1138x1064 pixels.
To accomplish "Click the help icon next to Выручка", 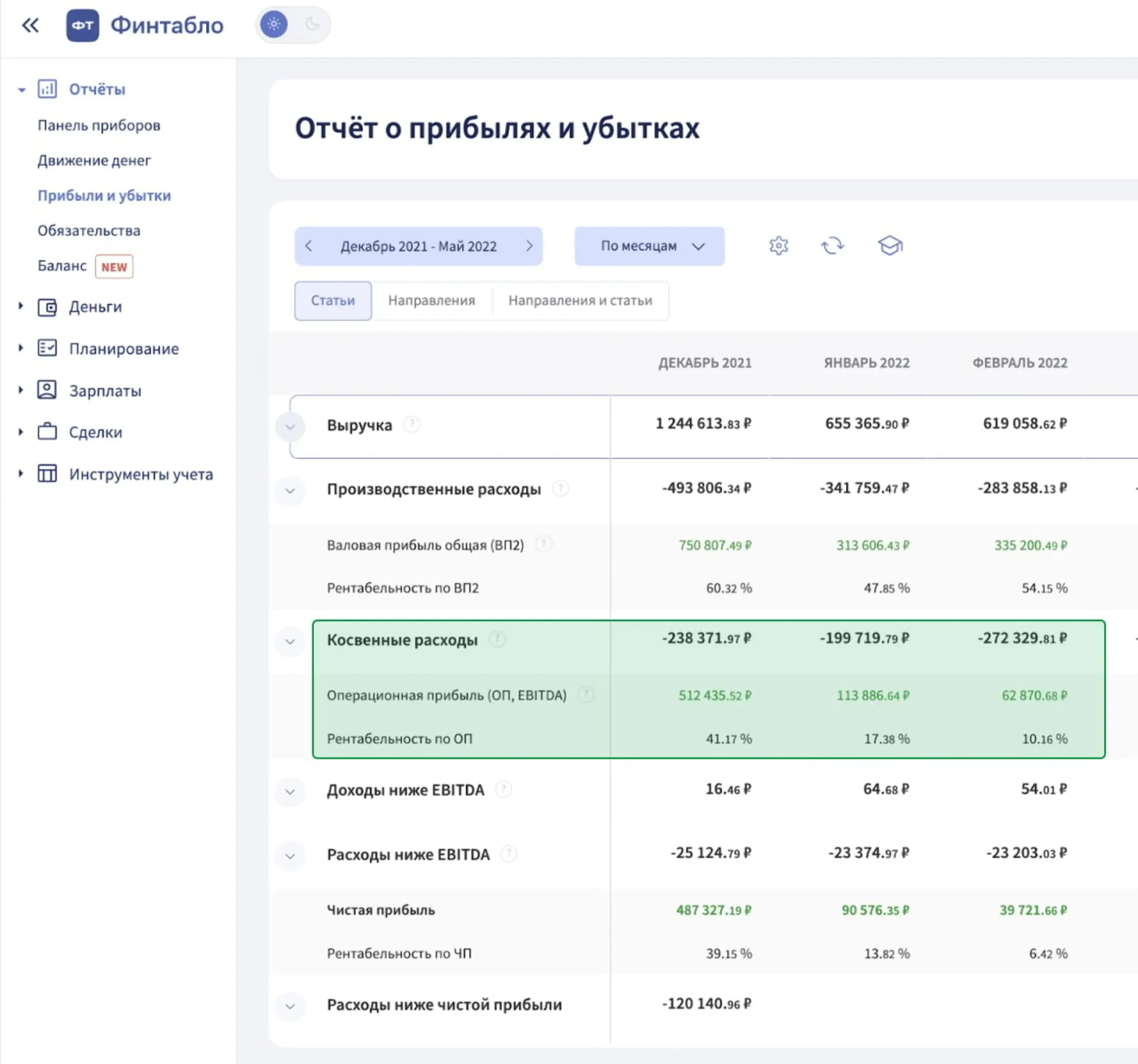I will (x=412, y=425).
